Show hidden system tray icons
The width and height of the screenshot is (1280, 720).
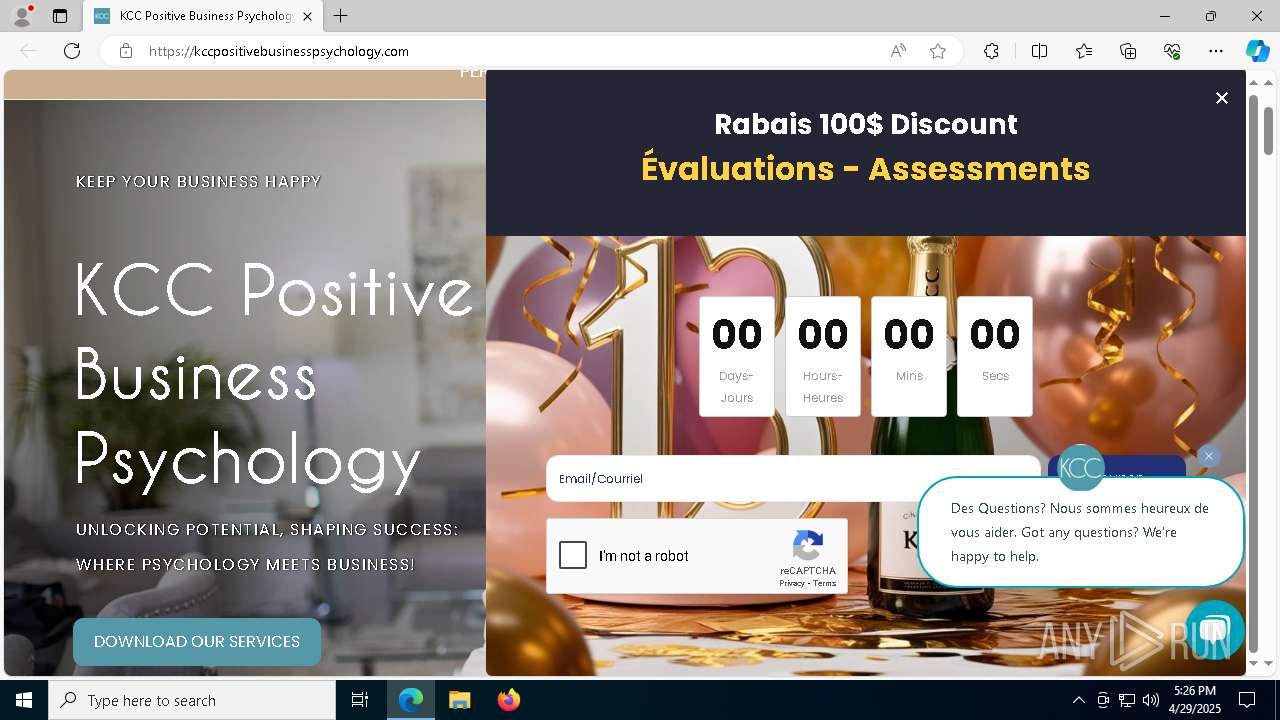(1078, 700)
